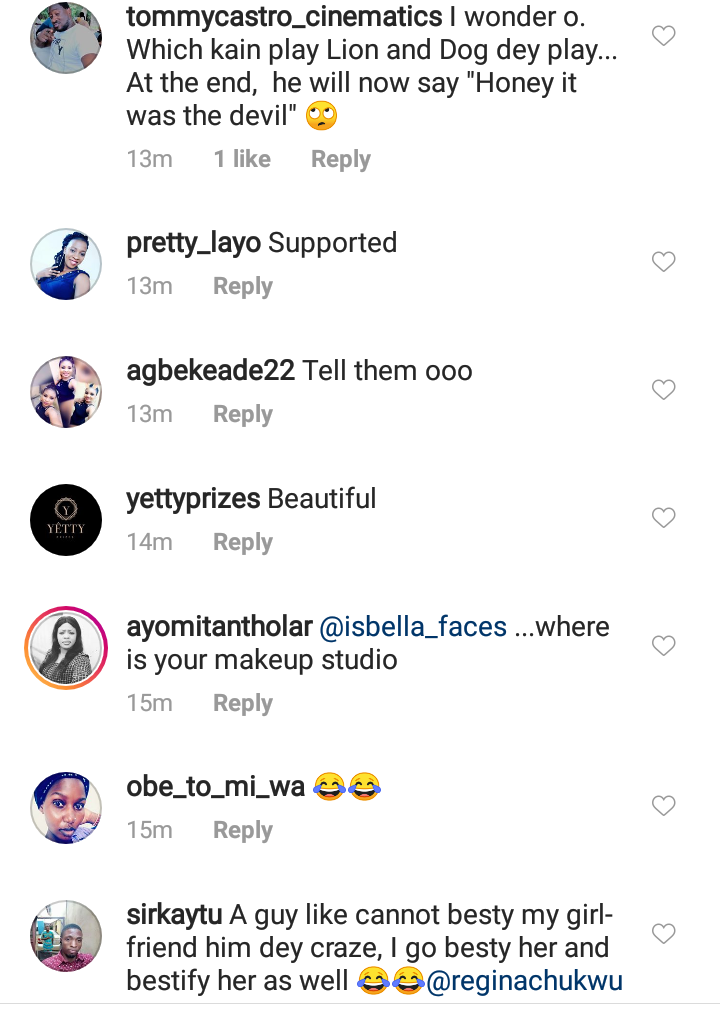View the '1 like' count on the first comment
720x1009 pixels.
242,159
